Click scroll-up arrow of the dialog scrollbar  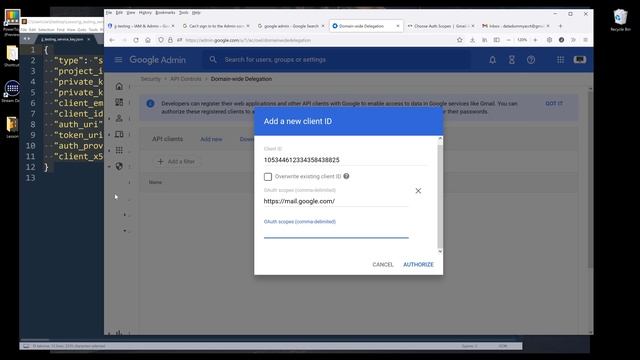click(440, 139)
